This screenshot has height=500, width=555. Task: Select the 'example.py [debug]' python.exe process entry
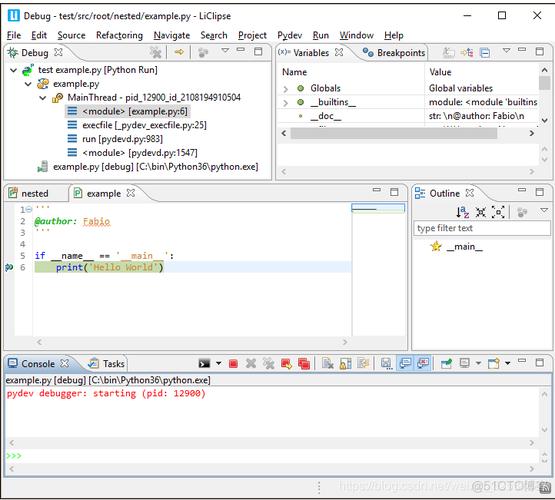148,167
